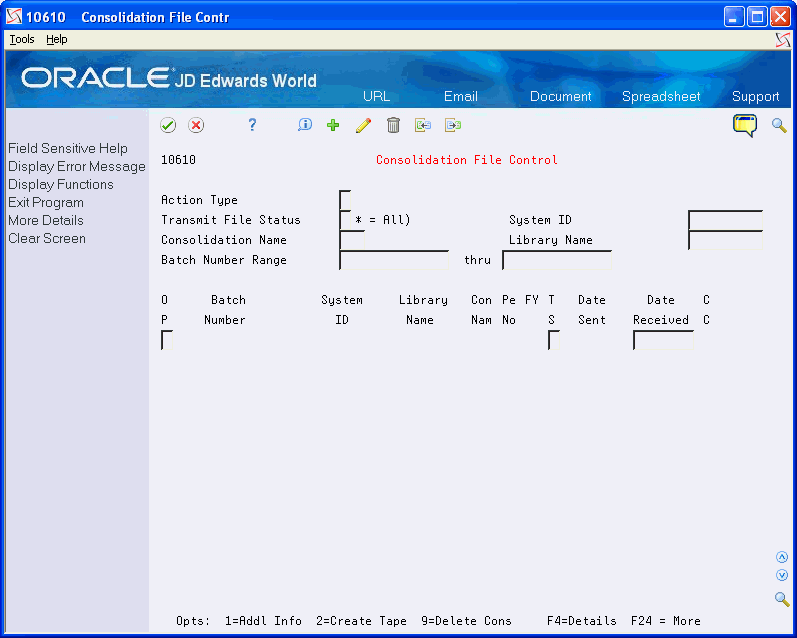Viewport: 797px width, 638px height.
Task: Focus the Date Received grid field
Action: coord(663,340)
